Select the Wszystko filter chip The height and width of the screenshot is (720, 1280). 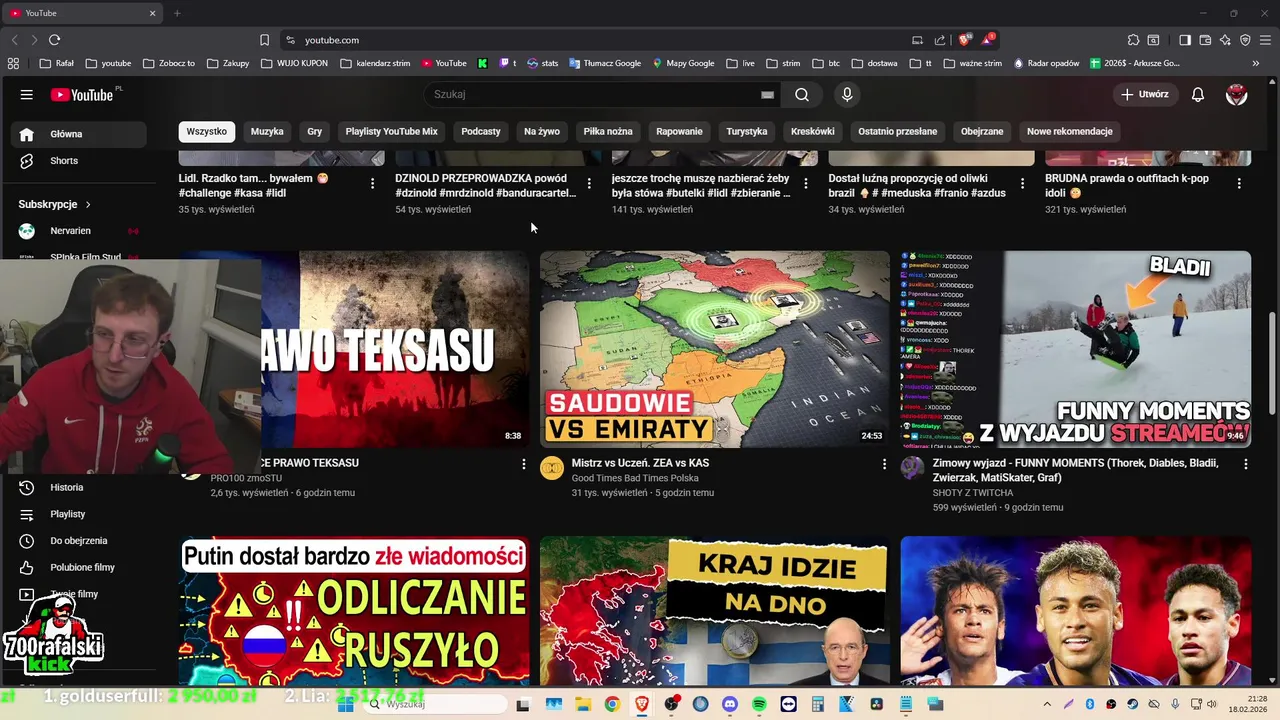[206, 131]
